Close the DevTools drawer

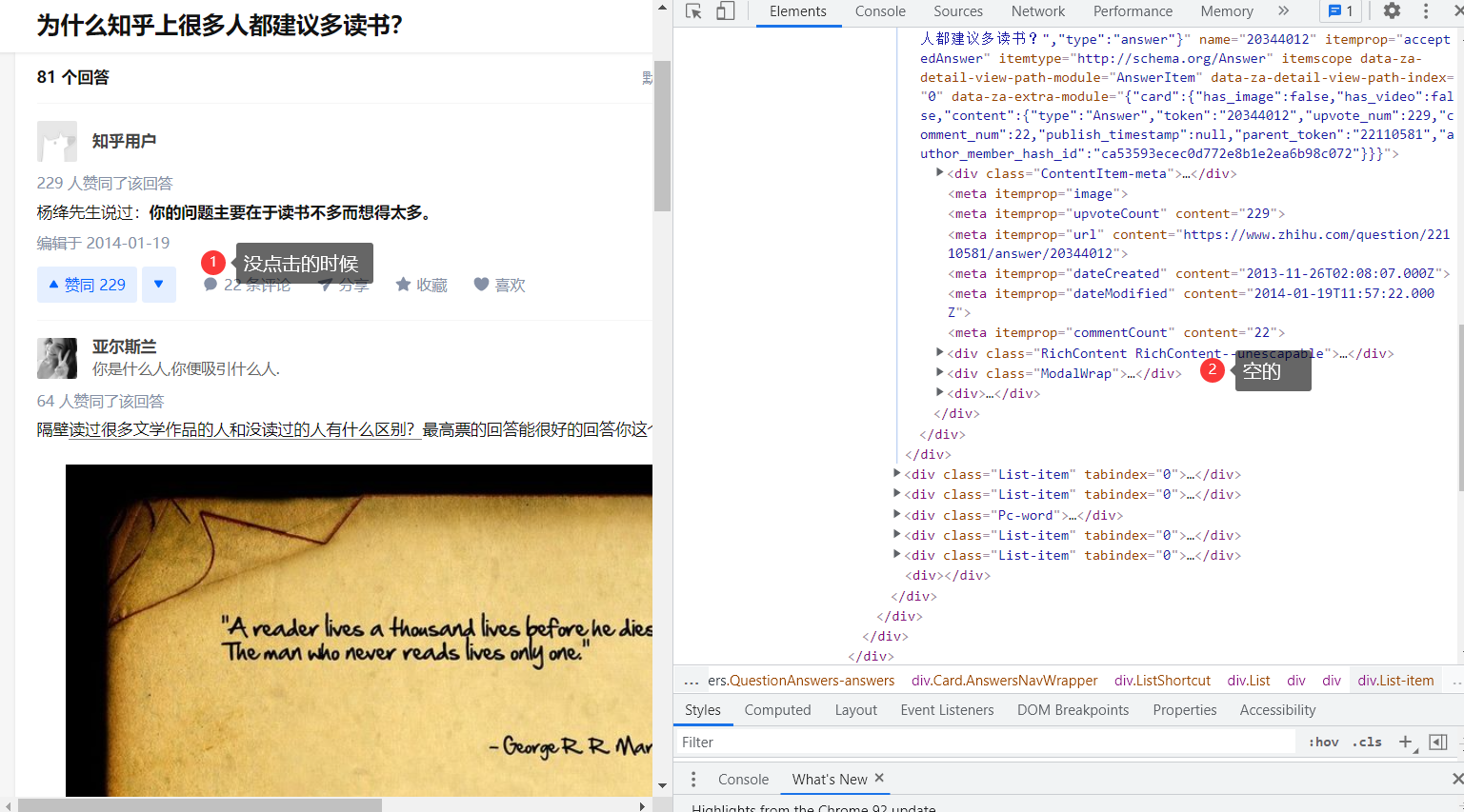coord(1457,779)
